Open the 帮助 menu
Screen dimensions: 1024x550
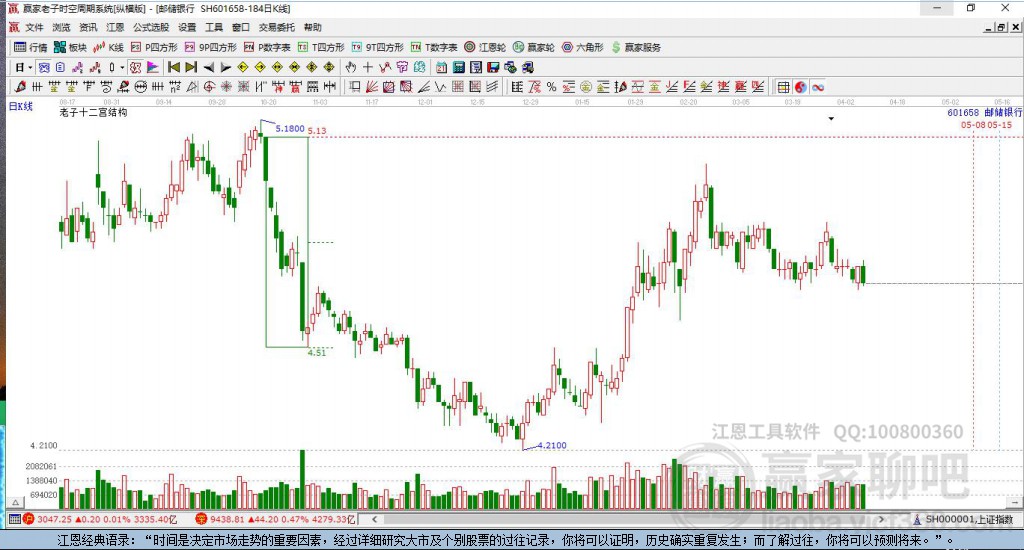[313, 27]
